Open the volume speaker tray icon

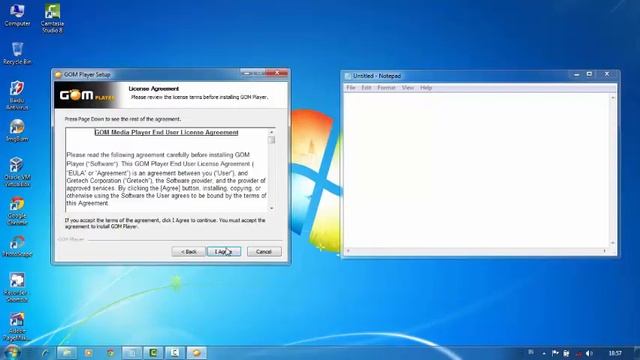589,353
